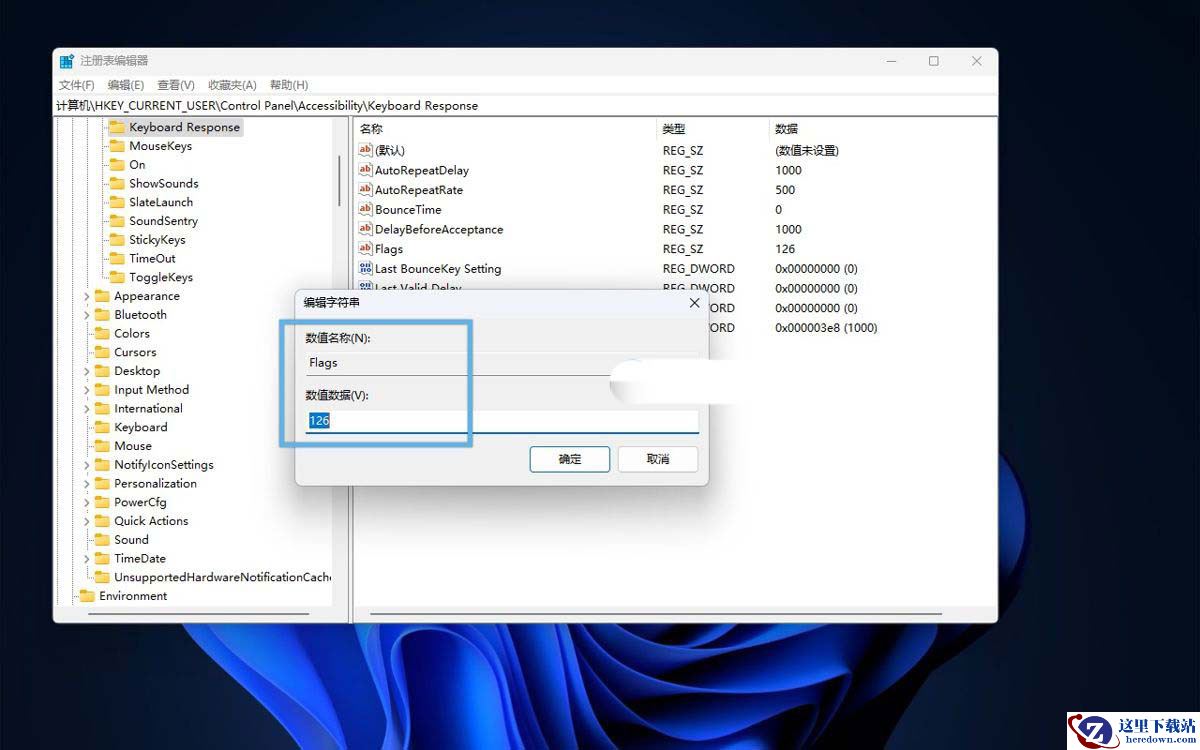The width and height of the screenshot is (1200, 750).
Task: Select the Last BounceKey Setting entry
Action: 438,268
